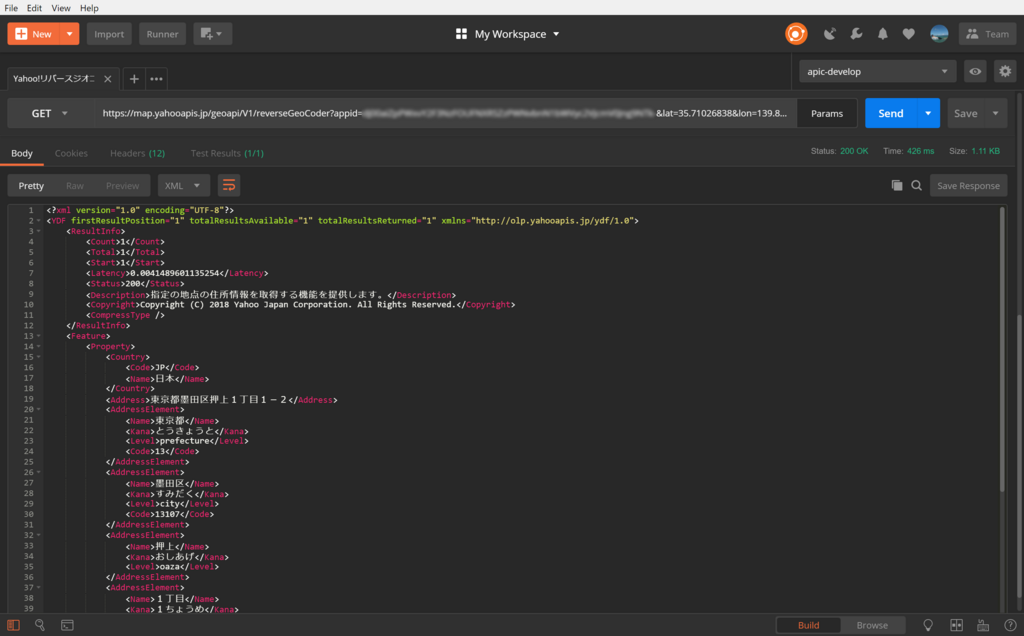Open the notifications bell icon

(882, 34)
